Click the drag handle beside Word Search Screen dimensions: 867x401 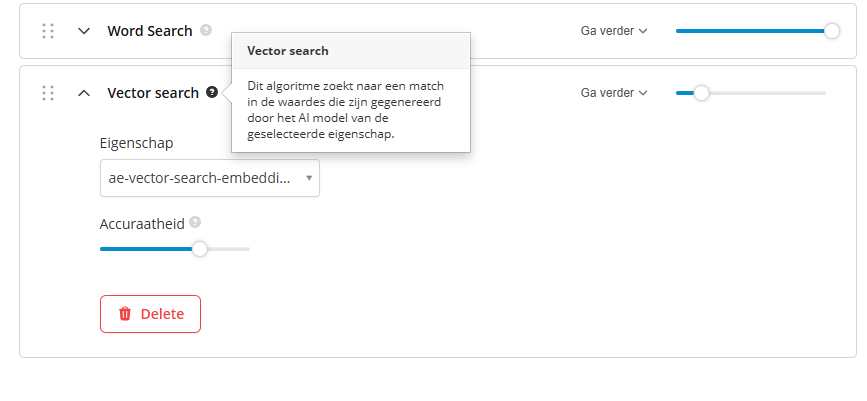coord(48,31)
